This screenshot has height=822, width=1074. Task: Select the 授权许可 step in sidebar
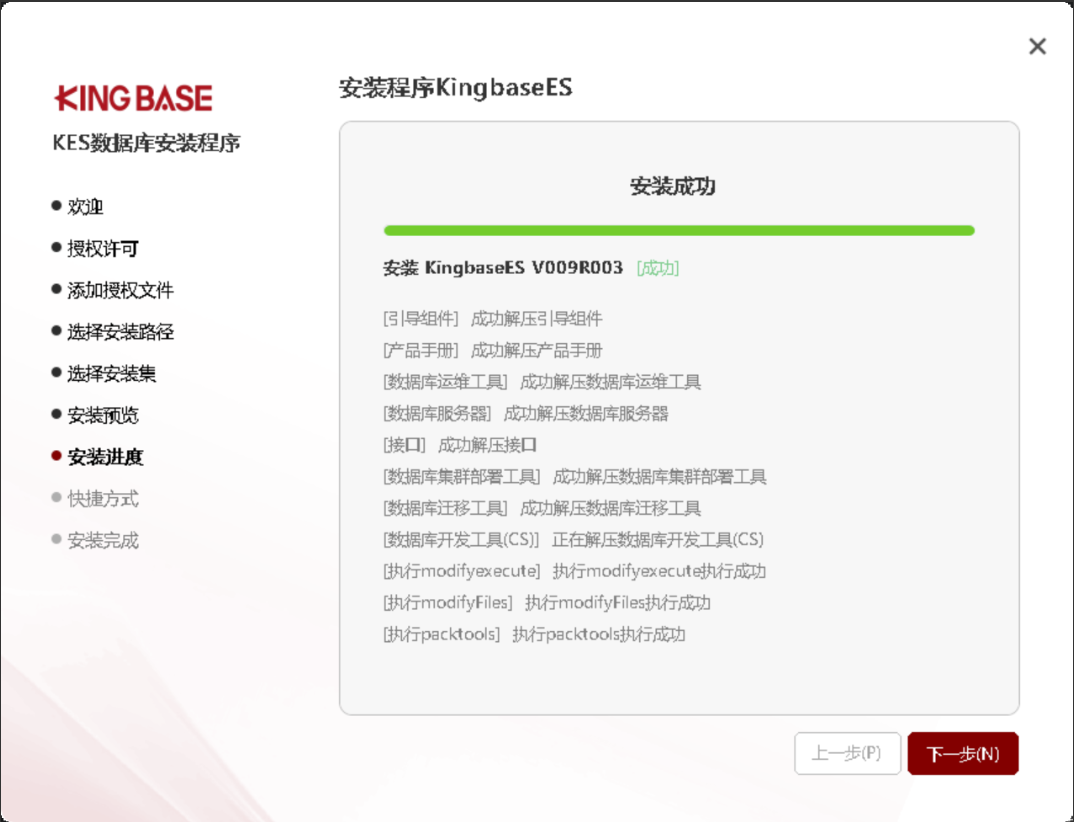coord(95,248)
